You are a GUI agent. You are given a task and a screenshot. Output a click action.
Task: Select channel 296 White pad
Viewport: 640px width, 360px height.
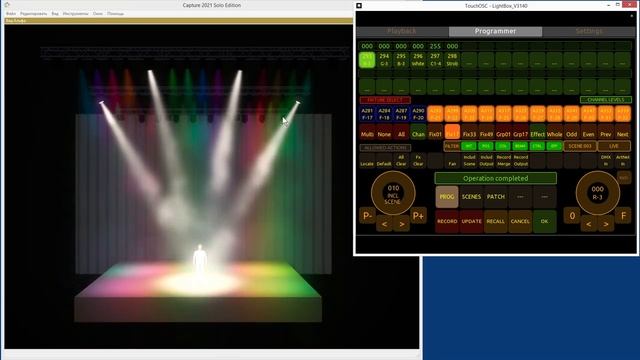coord(418,60)
